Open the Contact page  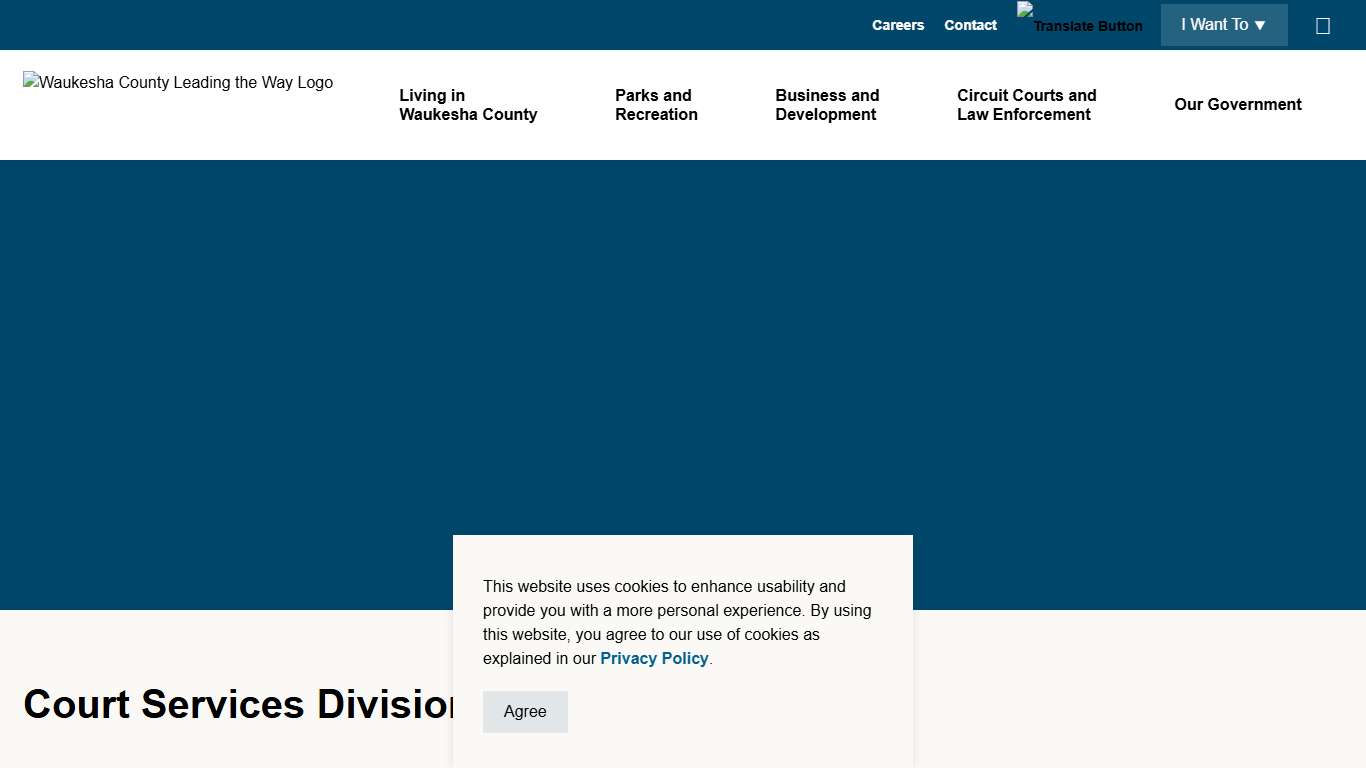pos(970,24)
